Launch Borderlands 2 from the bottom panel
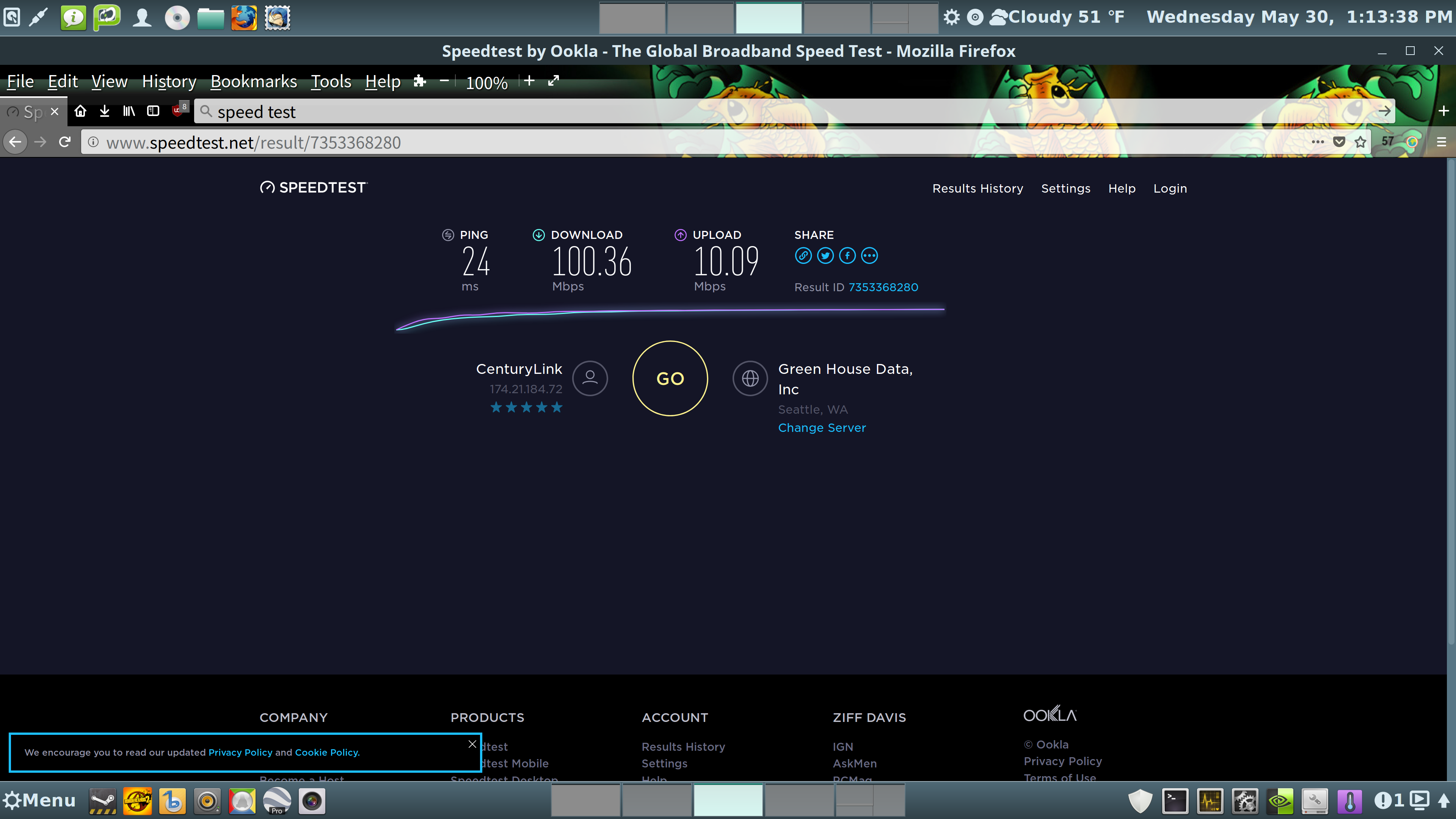 (x=137, y=802)
